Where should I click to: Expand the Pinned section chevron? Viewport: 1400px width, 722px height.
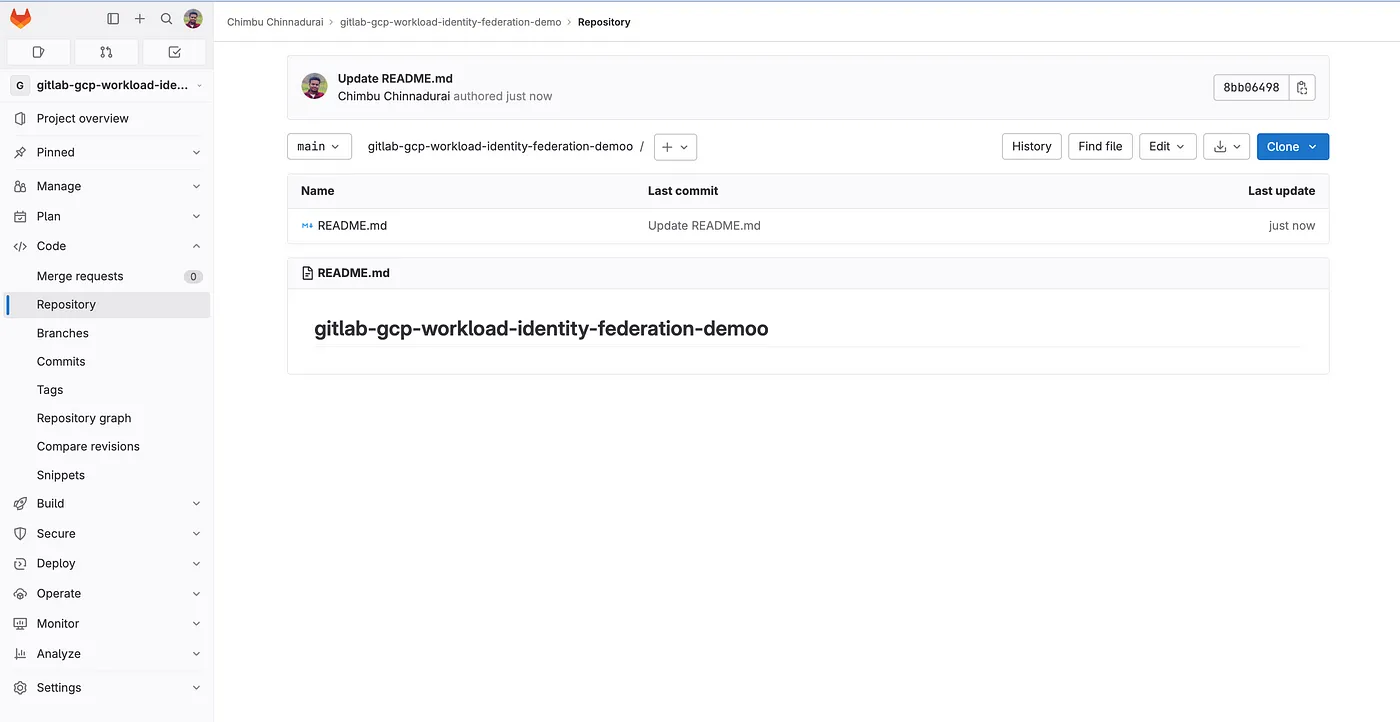(196, 152)
